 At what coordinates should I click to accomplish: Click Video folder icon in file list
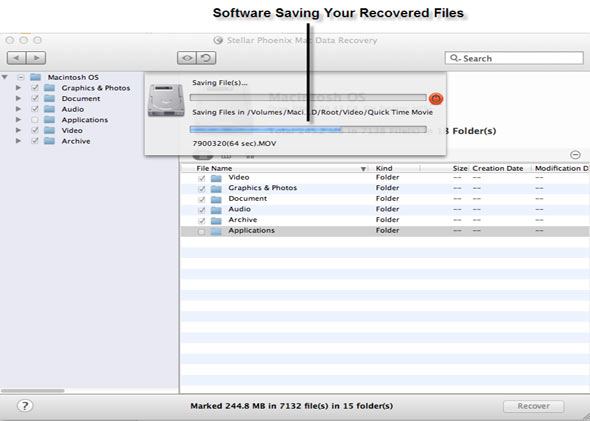(216, 178)
